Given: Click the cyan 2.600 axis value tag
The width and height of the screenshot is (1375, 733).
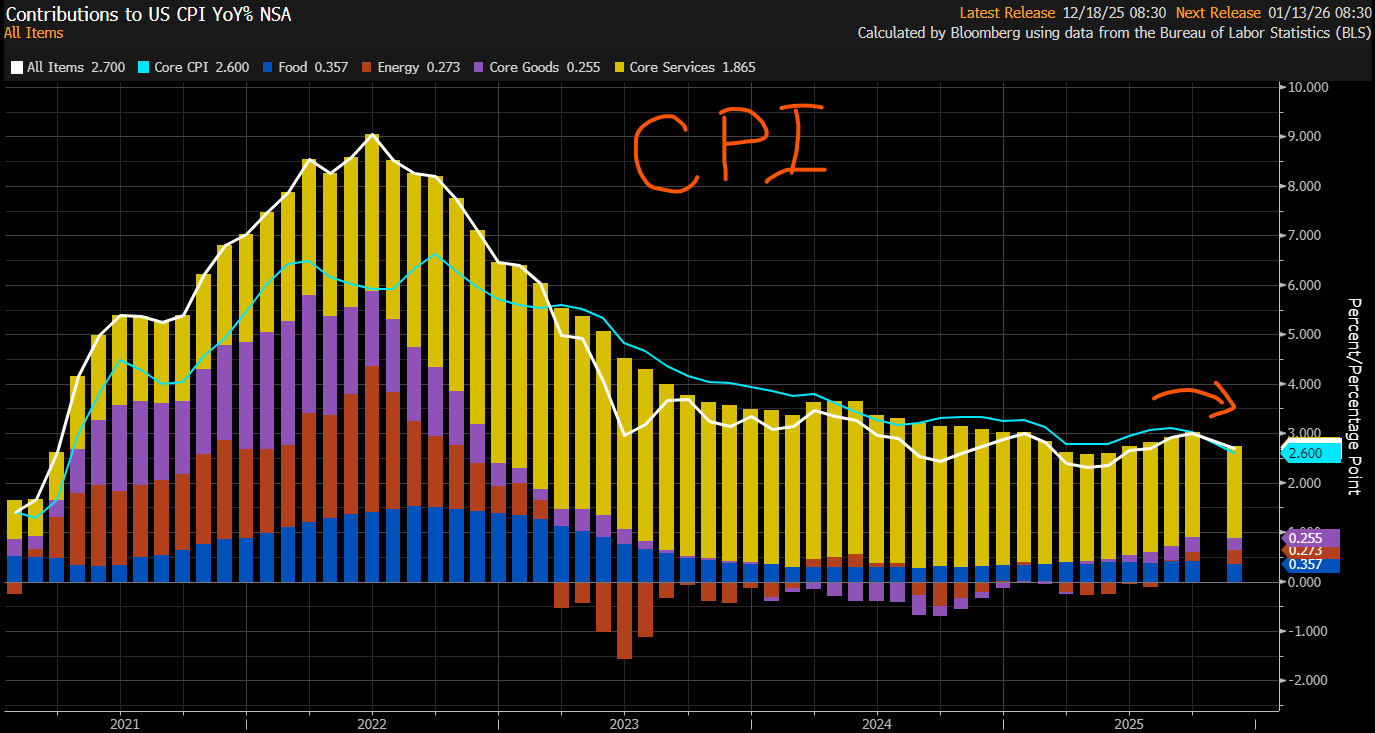Looking at the screenshot, I should pyautogui.click(x=1309, y=453).
